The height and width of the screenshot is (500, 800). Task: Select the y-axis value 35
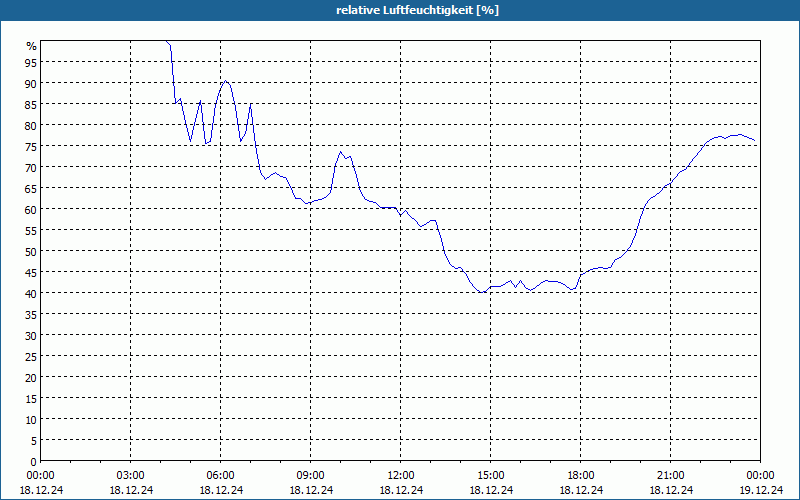[x=31, y=314]
